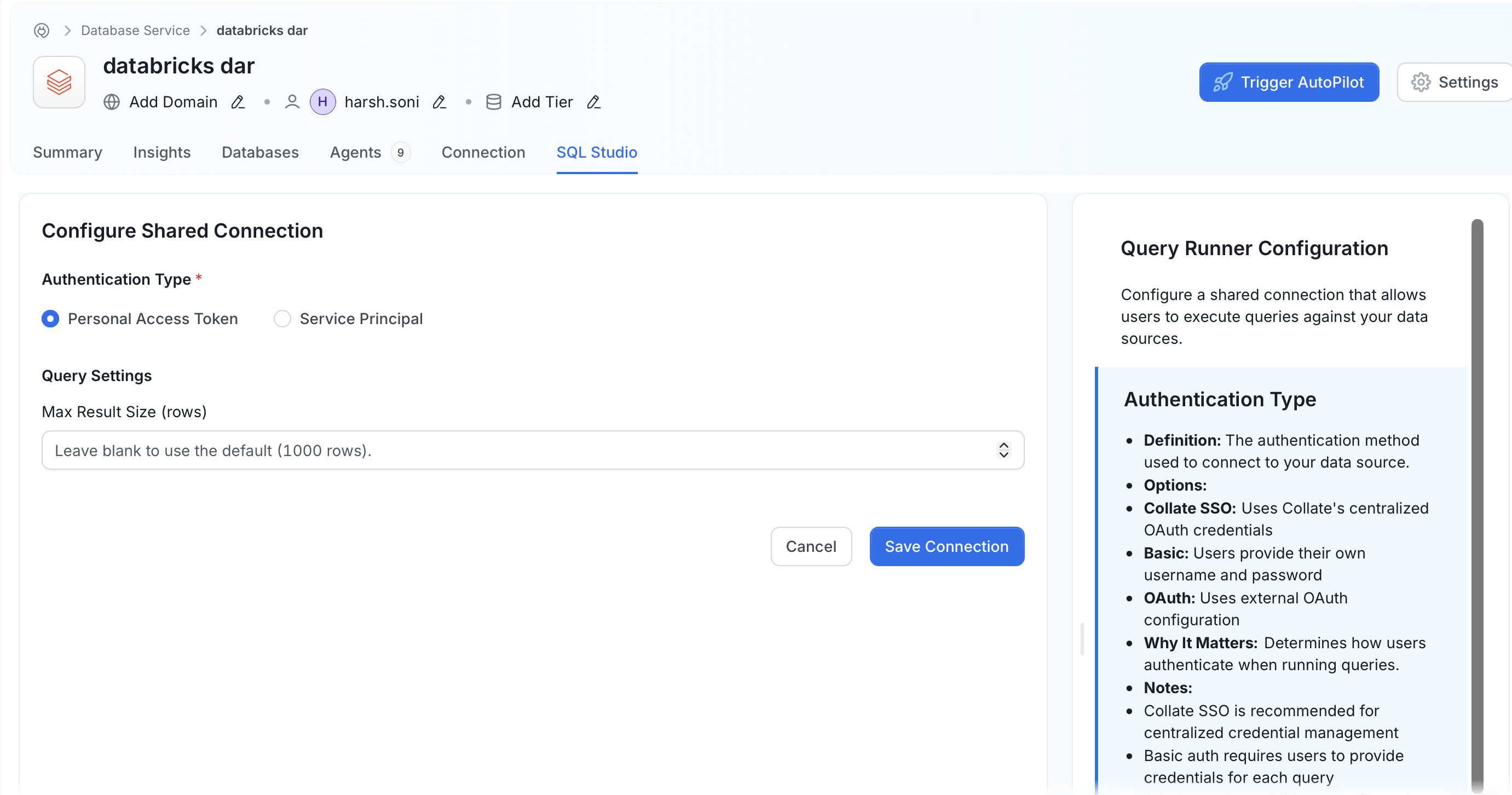The width and height of the screenshot is (1512, 795).
Task: Click the Why It Matters text
Action: click(1284, 654)
